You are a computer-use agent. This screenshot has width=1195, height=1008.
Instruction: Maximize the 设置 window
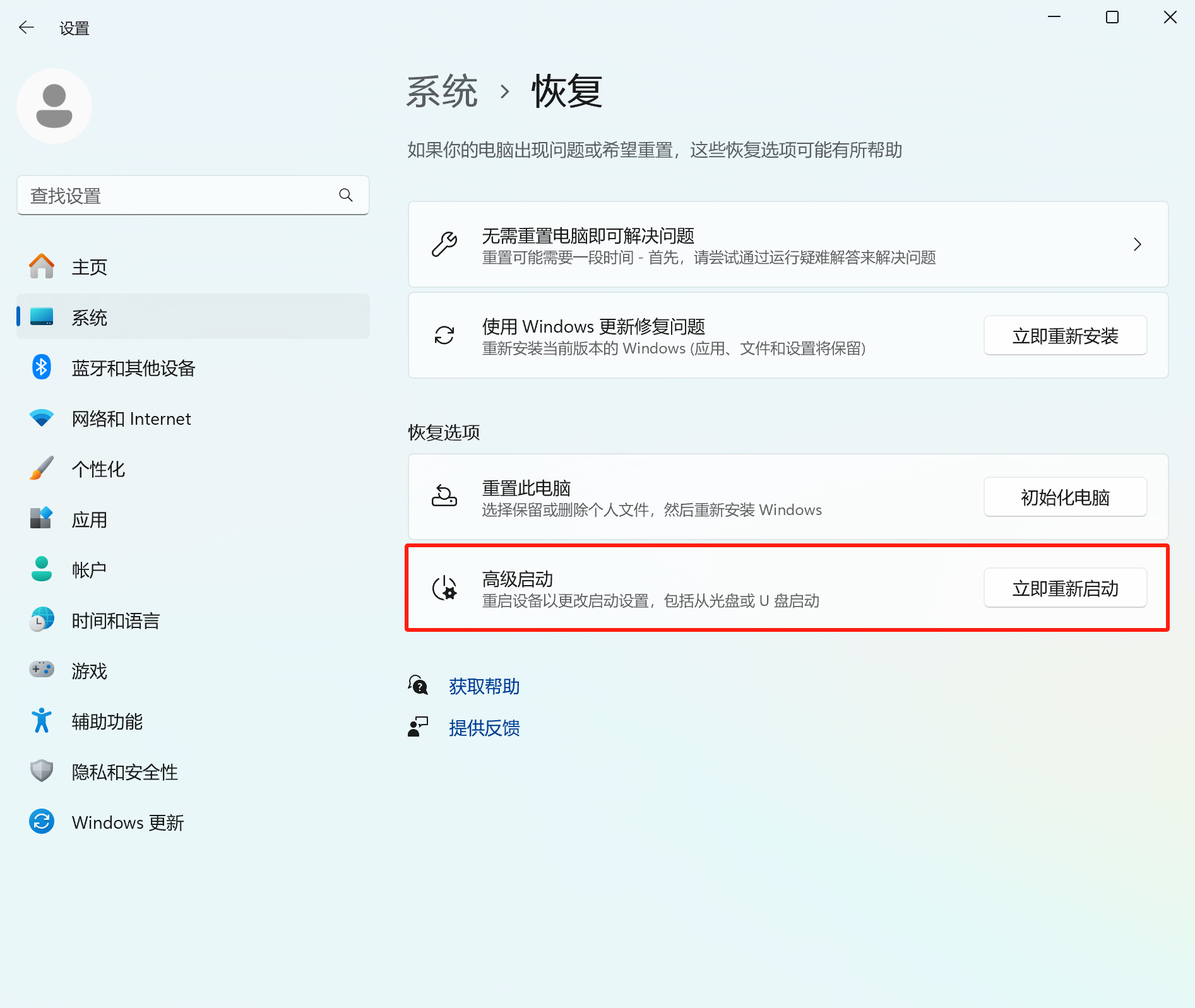(x=1112, y=17)
